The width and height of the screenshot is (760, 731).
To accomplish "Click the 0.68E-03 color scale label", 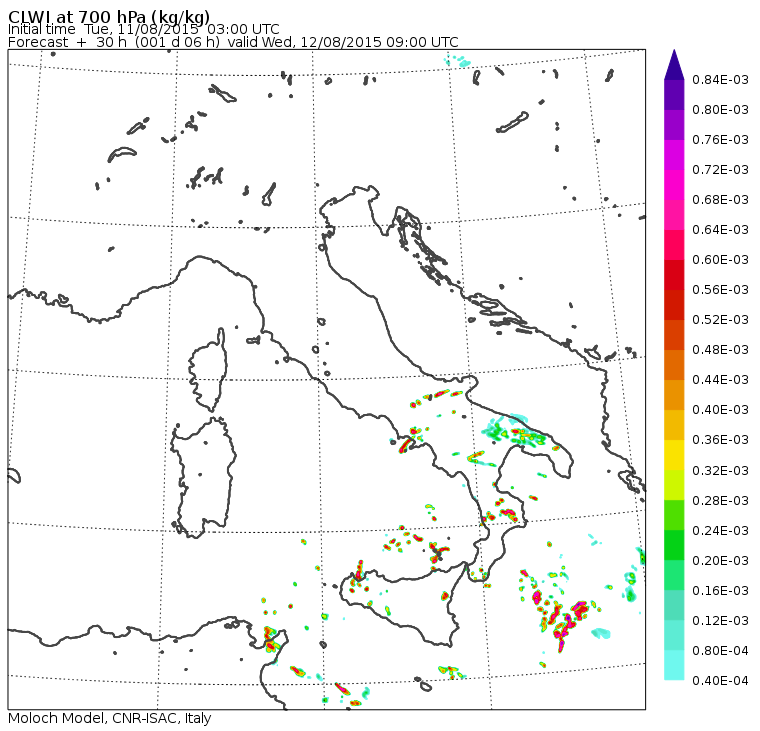I will click(720, 200).
